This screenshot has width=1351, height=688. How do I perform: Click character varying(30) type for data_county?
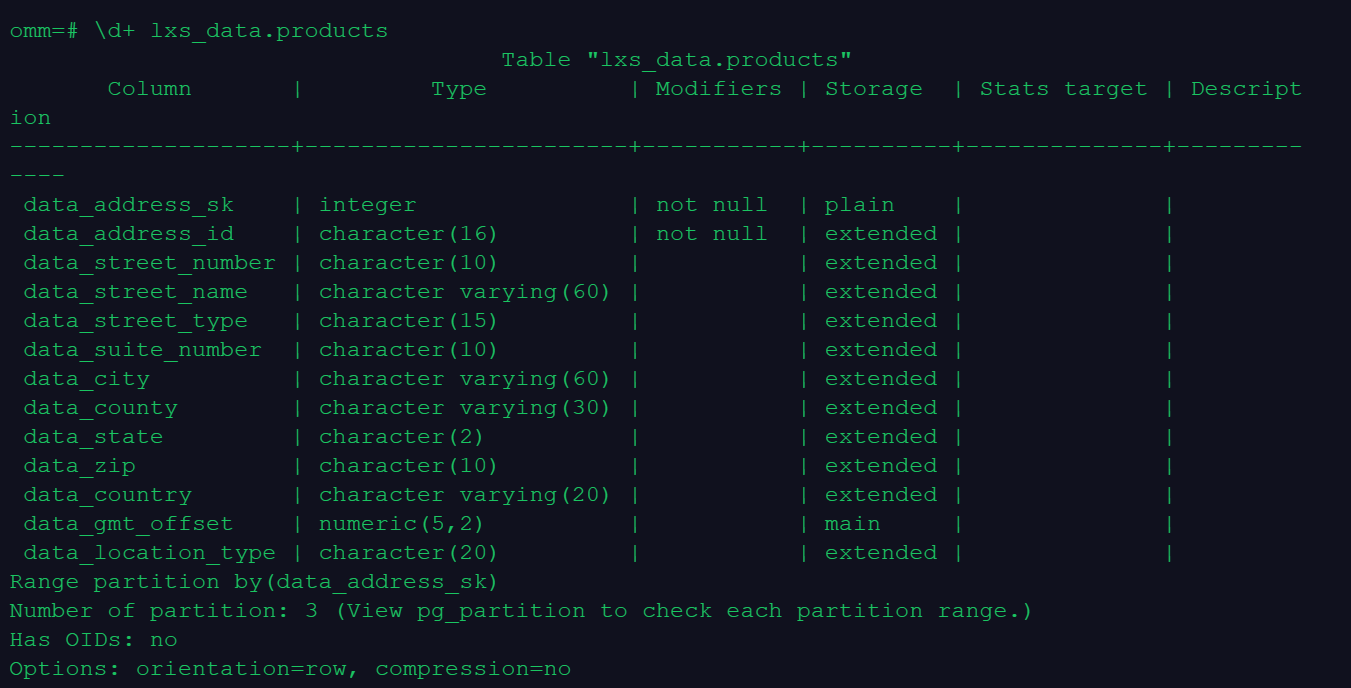coord(465,408)
